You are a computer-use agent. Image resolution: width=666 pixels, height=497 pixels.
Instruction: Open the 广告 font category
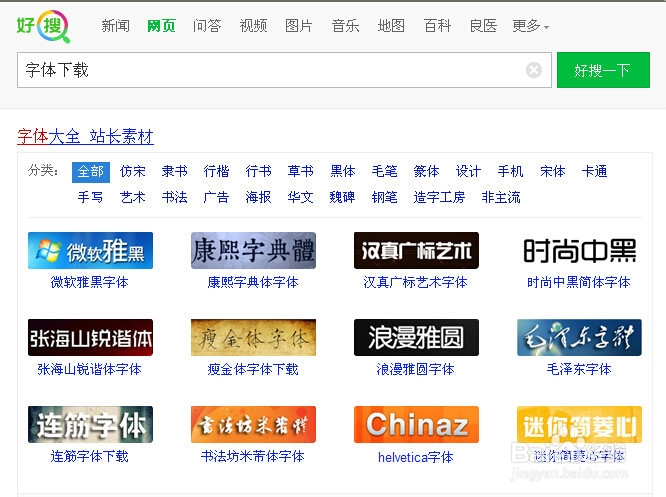pyautogui.click(x=216, y=198)
